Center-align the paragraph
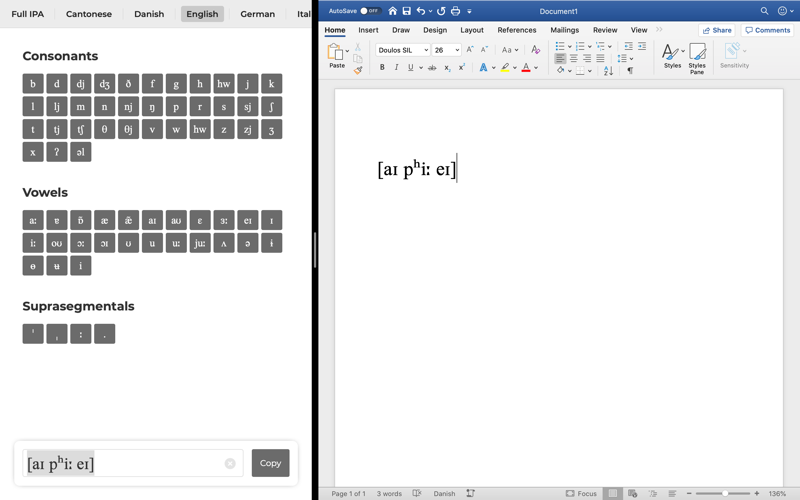The height and width of the screenshot is (500, 800). click(x=573, y=59)
